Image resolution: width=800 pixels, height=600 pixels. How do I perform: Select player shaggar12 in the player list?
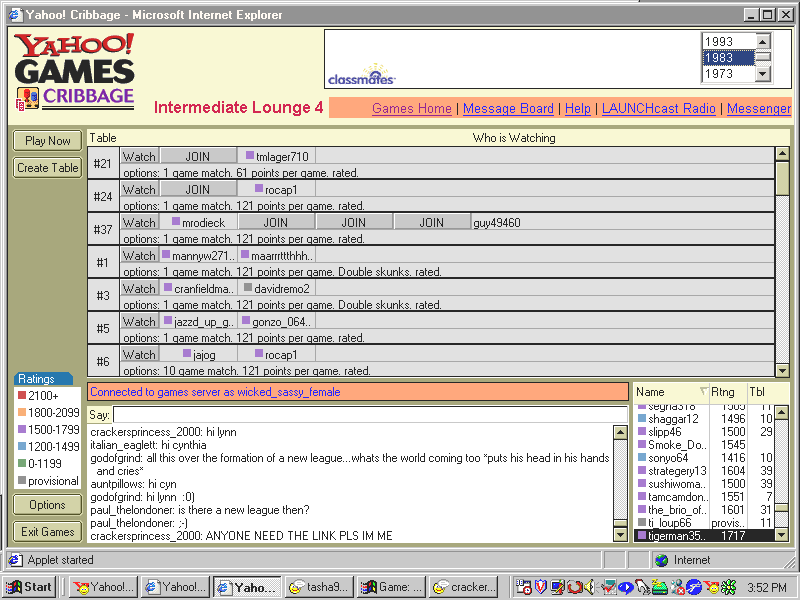704,419
